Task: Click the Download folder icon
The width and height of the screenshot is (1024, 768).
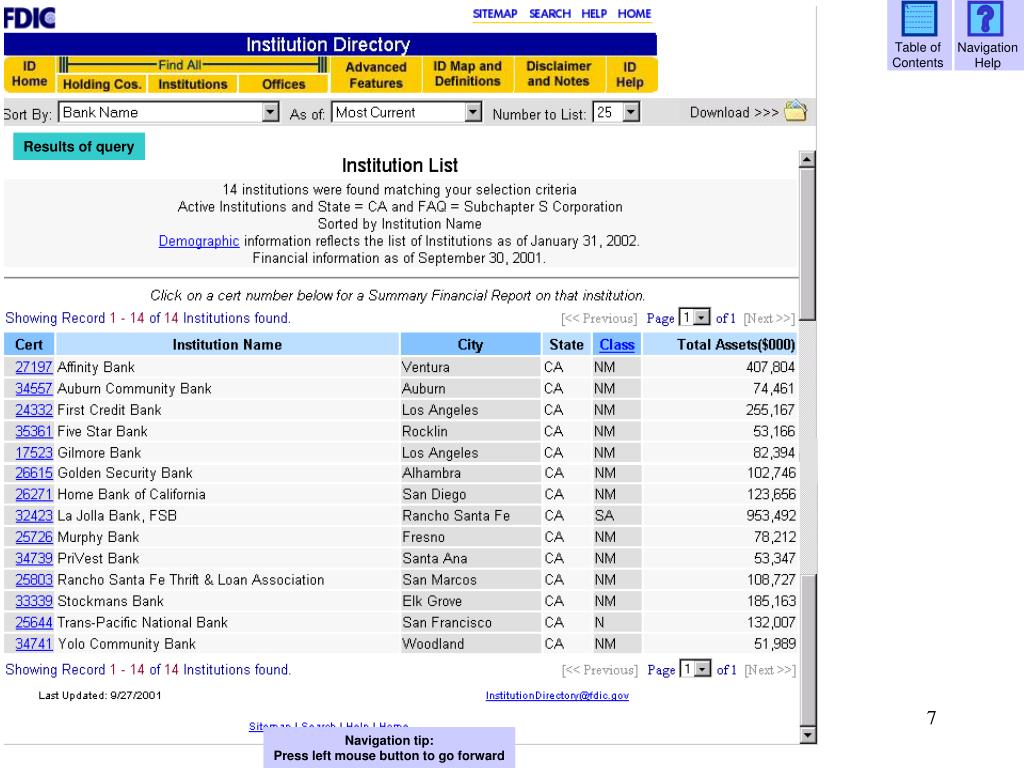Action: click(795, 112)
